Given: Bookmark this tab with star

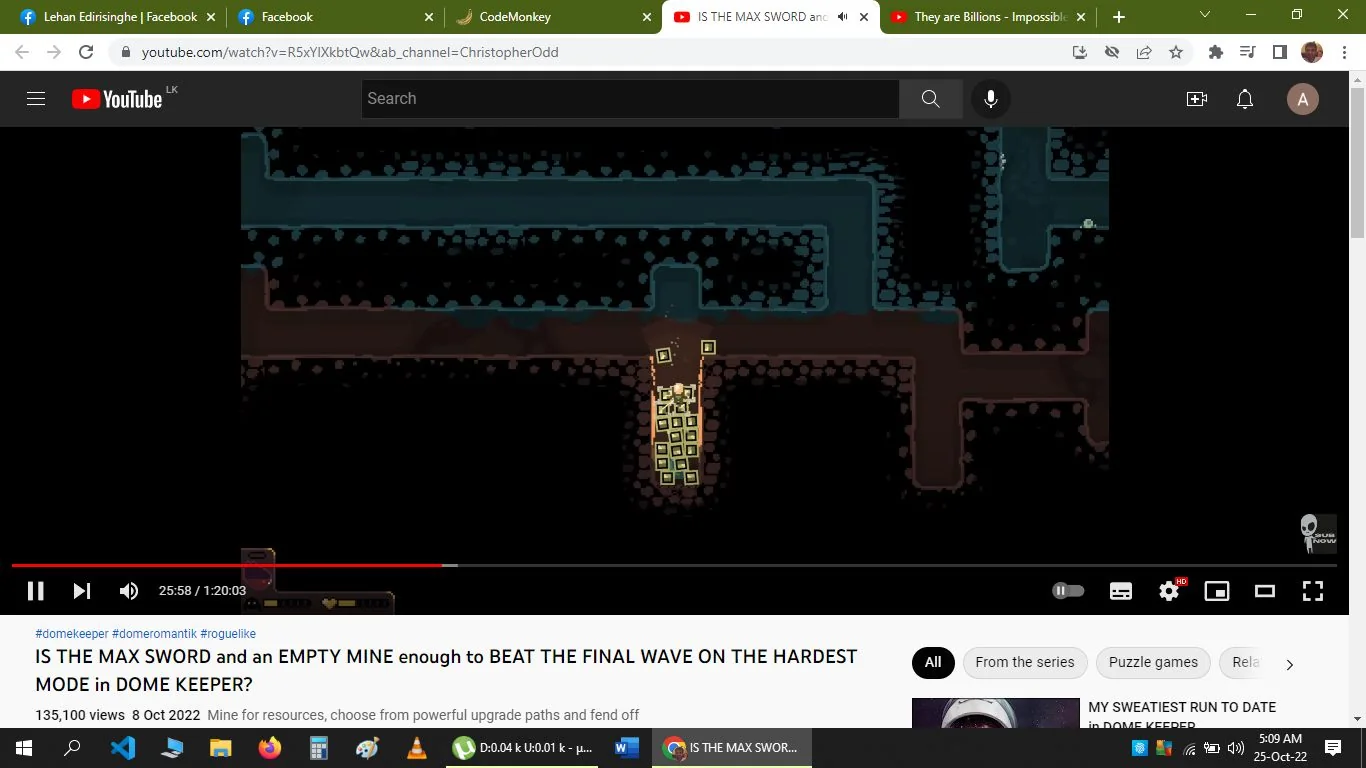Looking at the screenshot, I should tap(1176, 52).
